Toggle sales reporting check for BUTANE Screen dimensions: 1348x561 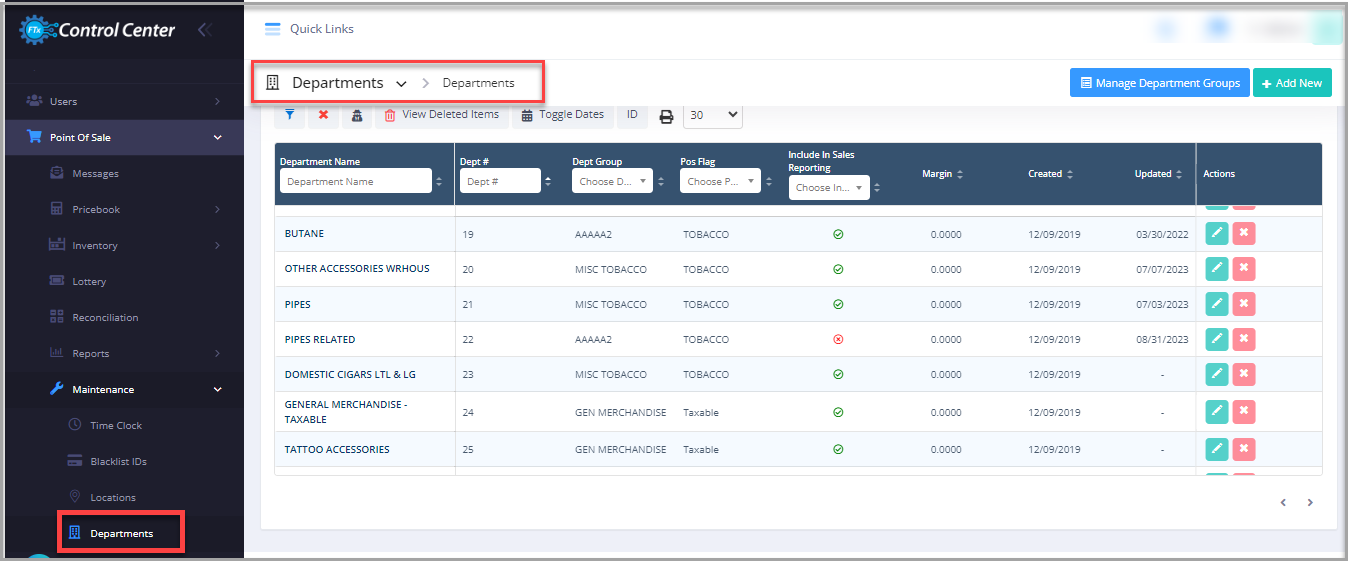pos(838,234)
